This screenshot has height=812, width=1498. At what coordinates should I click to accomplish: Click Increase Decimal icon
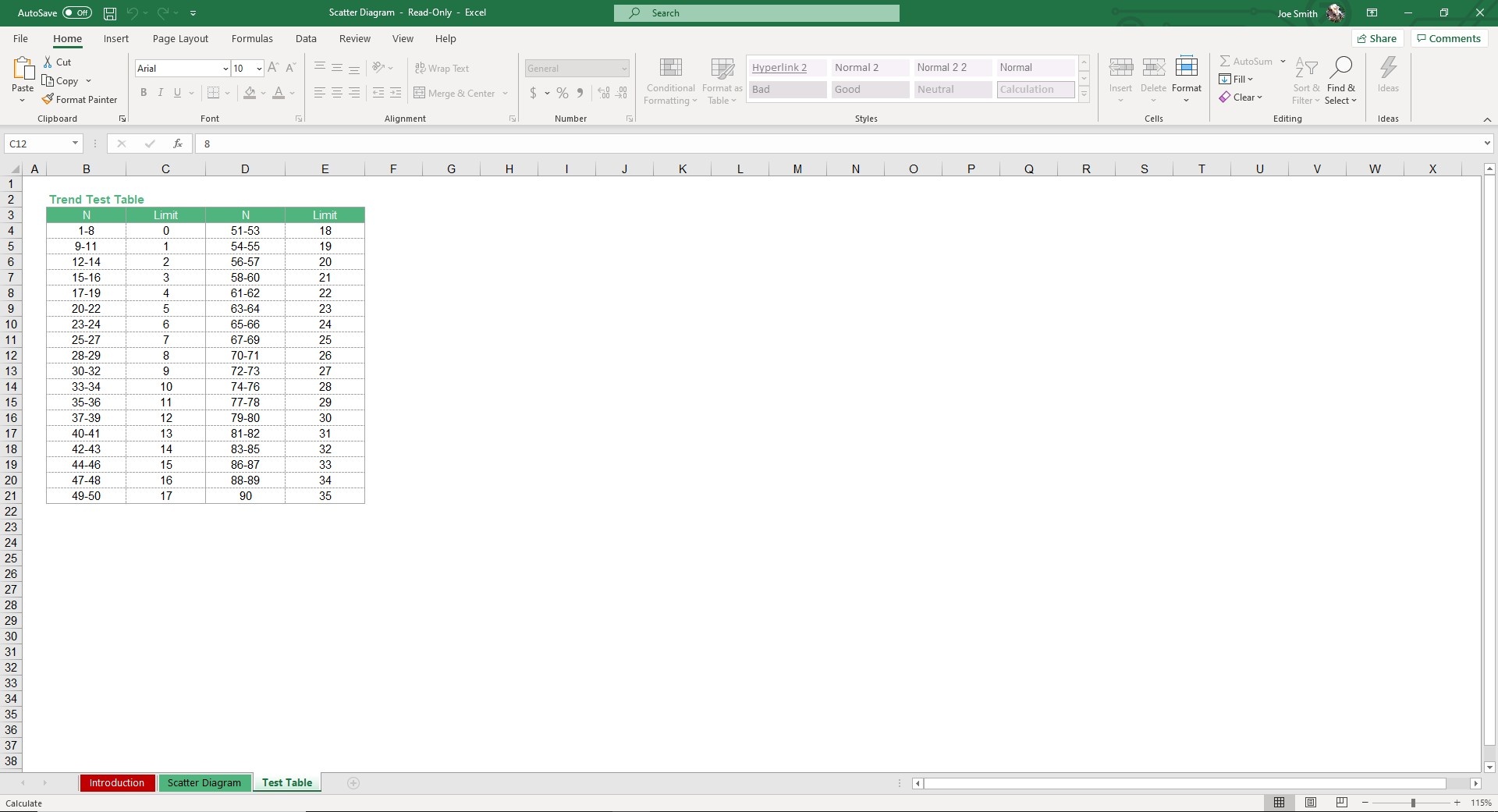pos(604,93)
